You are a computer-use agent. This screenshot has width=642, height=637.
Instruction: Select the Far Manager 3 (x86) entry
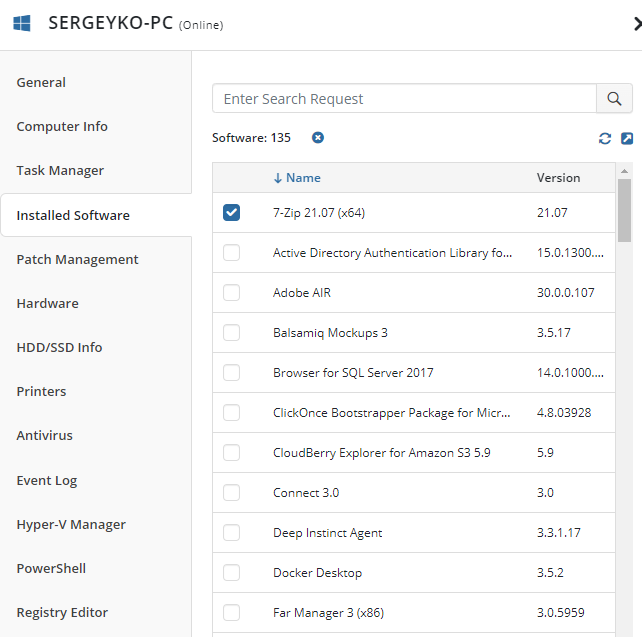click(x=329, y=613)
